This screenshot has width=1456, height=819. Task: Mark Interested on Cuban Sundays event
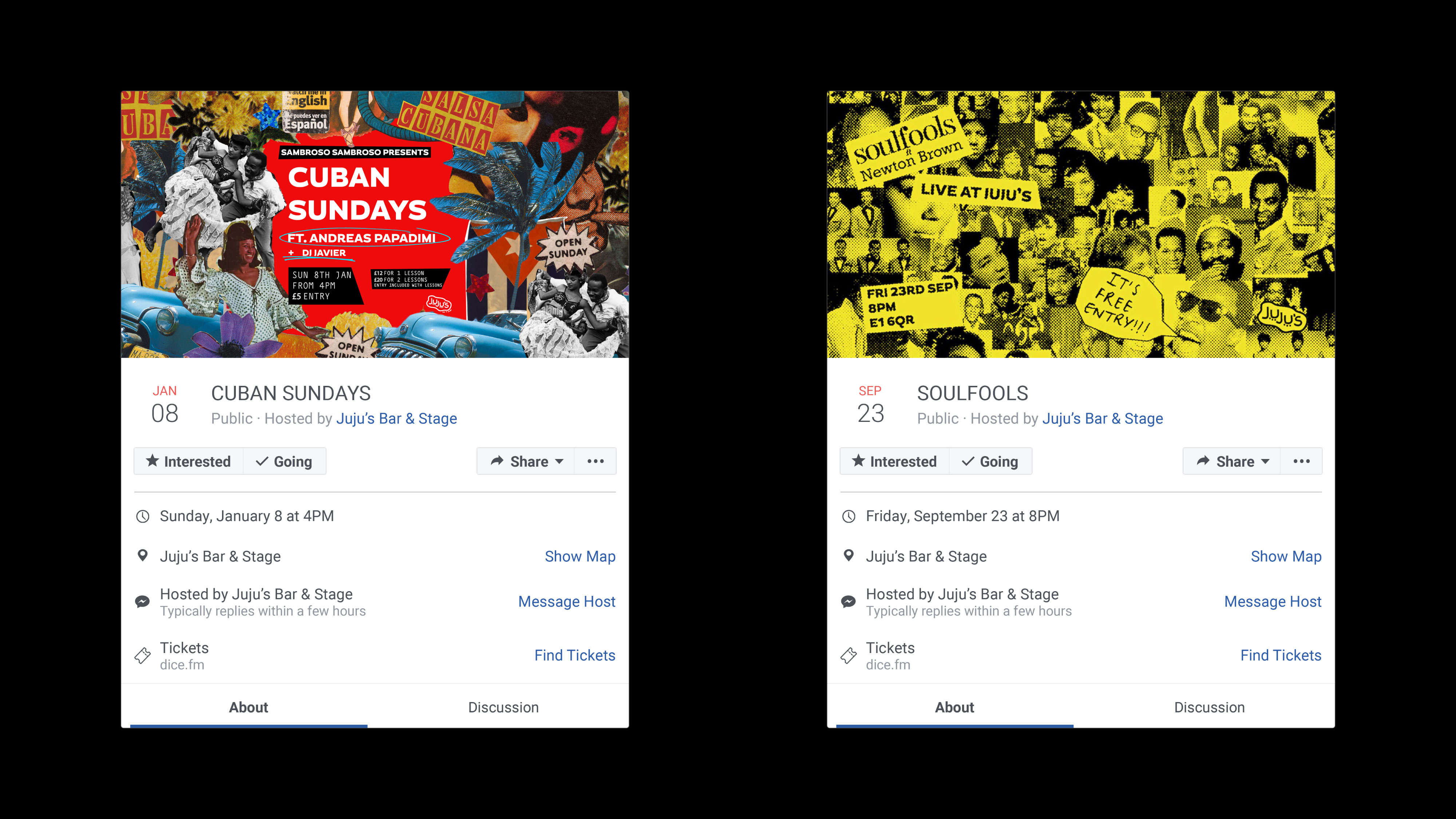(188, 461)
